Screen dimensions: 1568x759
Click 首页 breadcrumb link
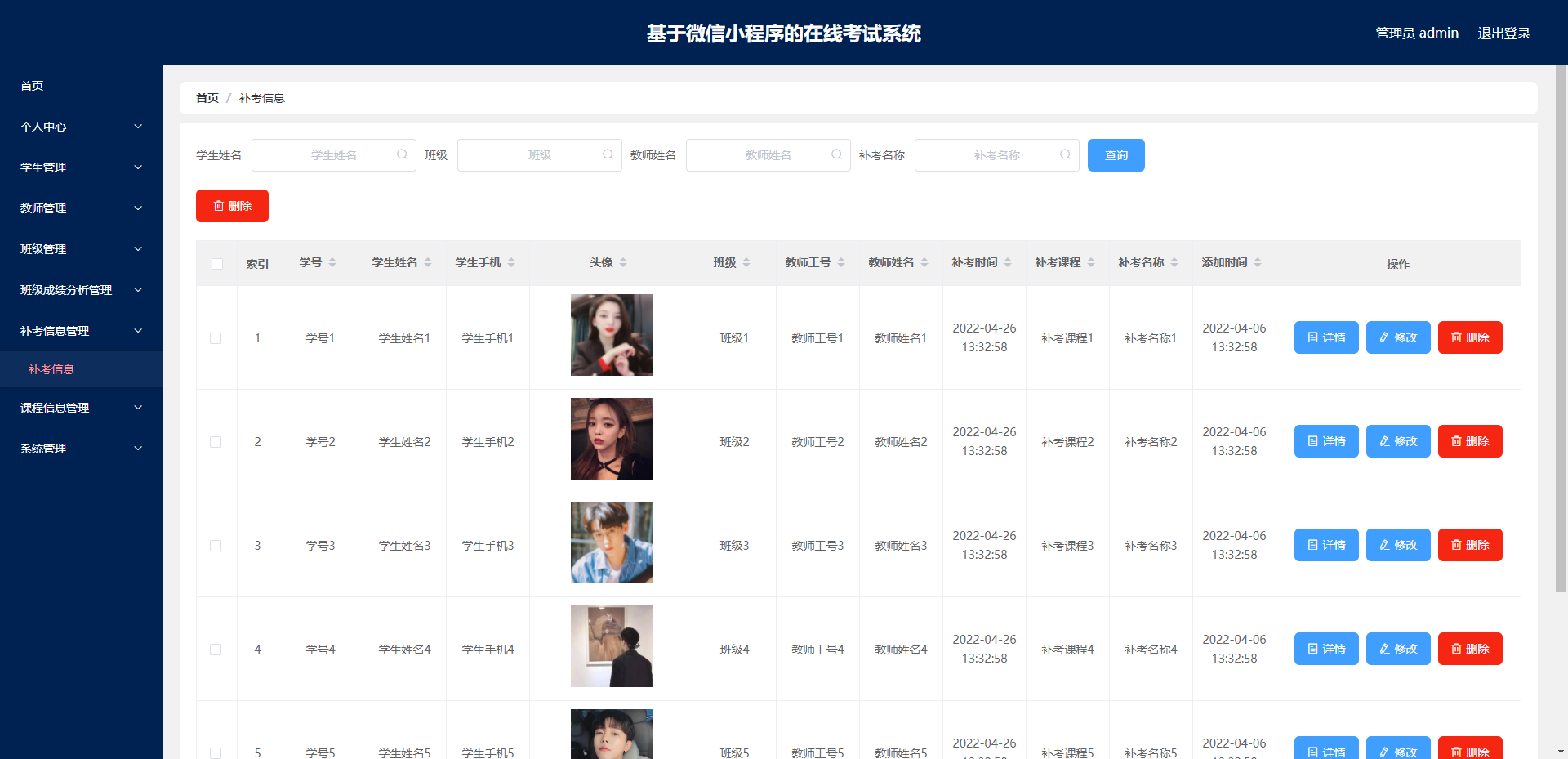tap(207, 98)
